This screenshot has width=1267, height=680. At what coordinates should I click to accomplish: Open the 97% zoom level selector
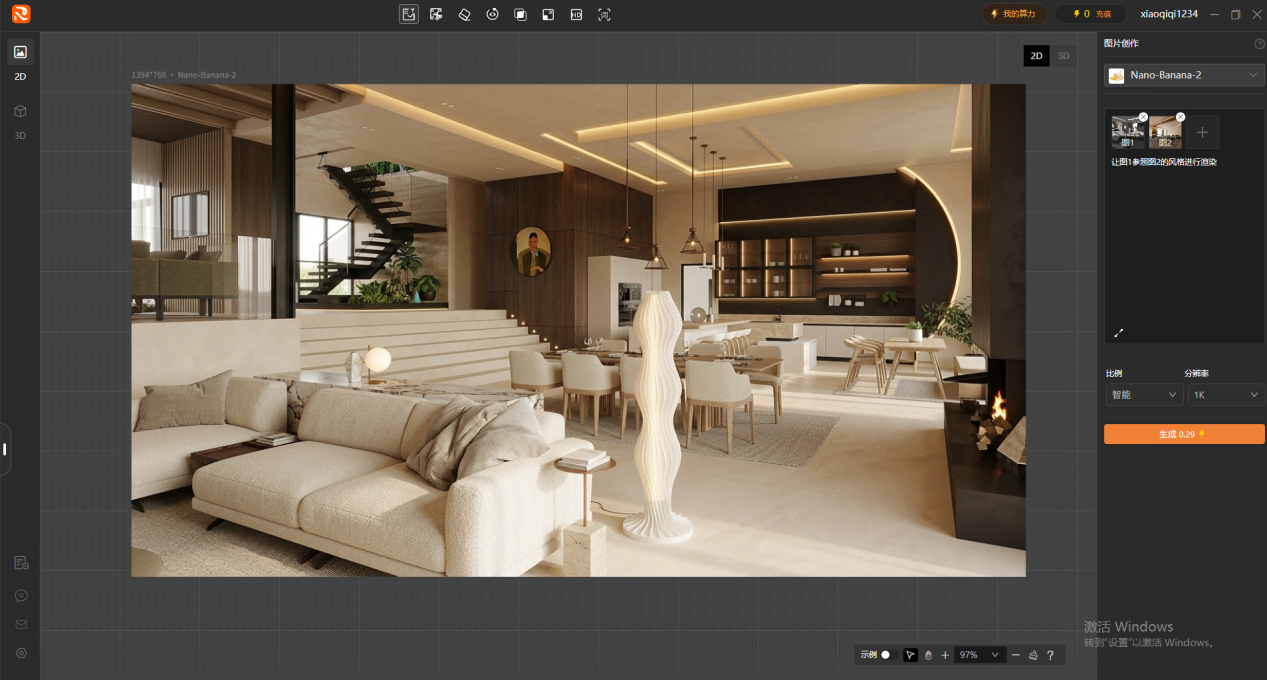tap(978, 655)
